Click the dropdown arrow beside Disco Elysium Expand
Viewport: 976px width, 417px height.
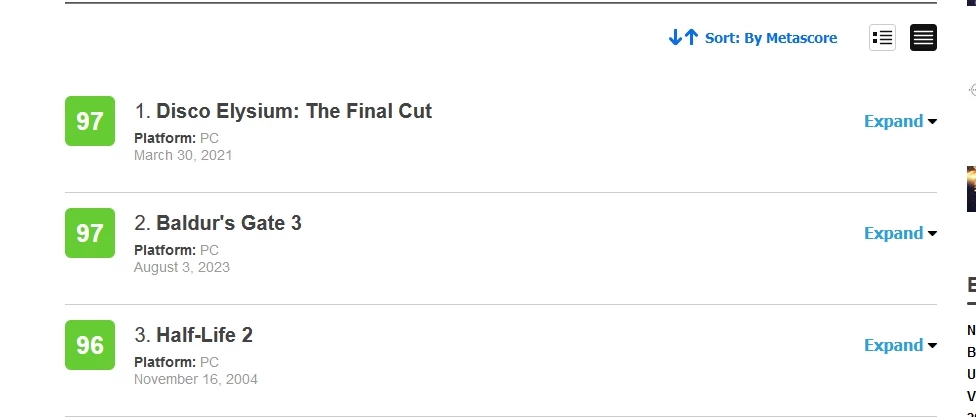click(932, 121)
